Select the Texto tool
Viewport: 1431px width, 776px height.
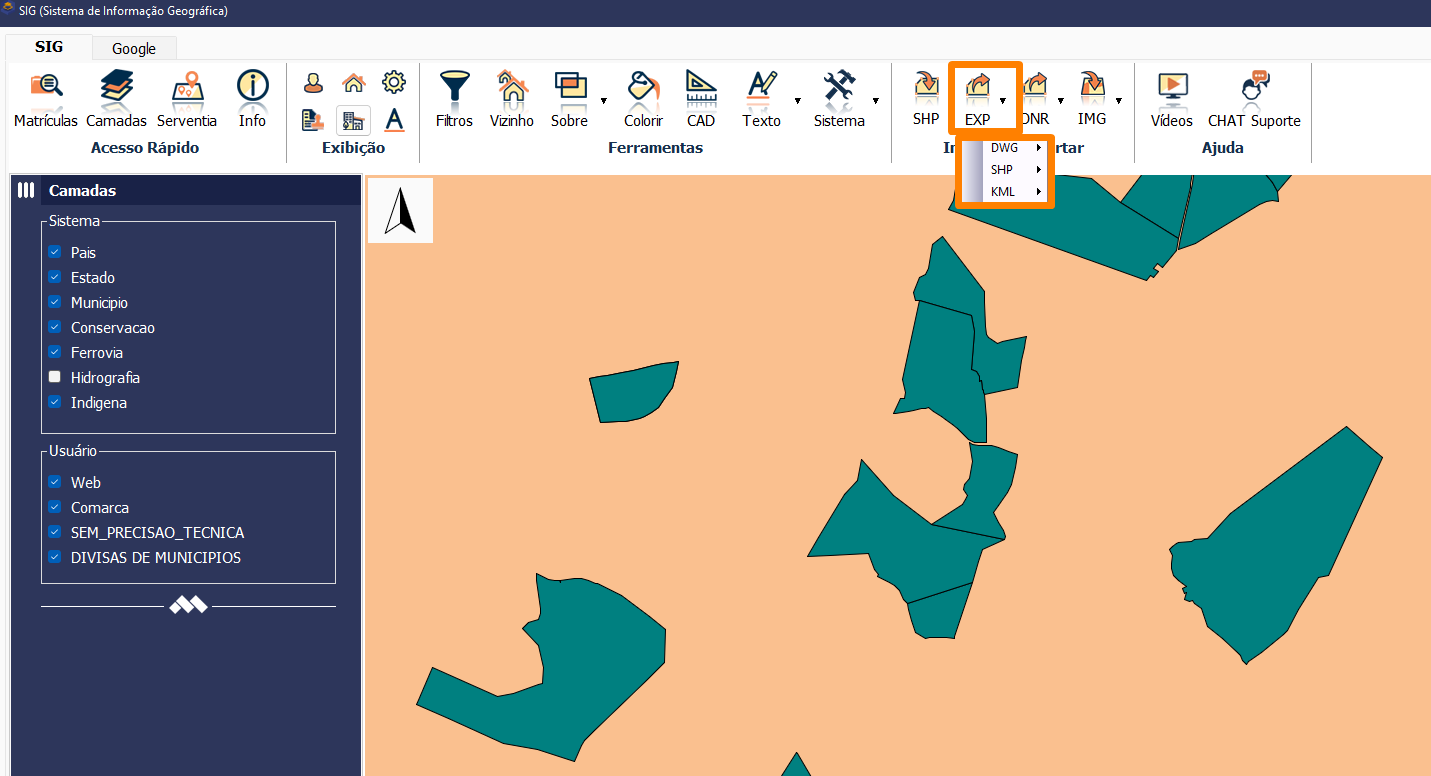[x=762, y=99]
